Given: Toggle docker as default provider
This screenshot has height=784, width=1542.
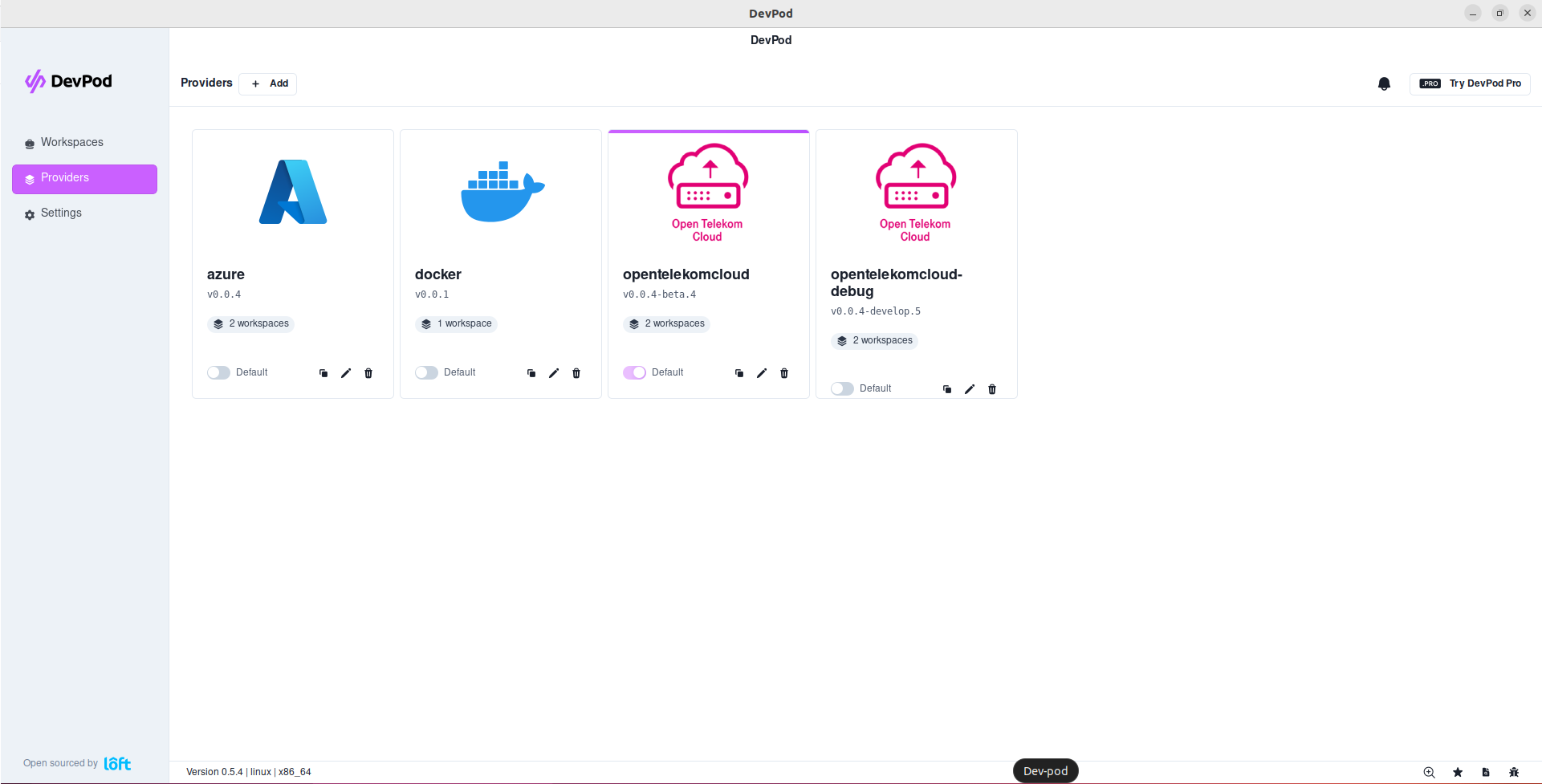Looking at the screenshot, I should point(426,372).
